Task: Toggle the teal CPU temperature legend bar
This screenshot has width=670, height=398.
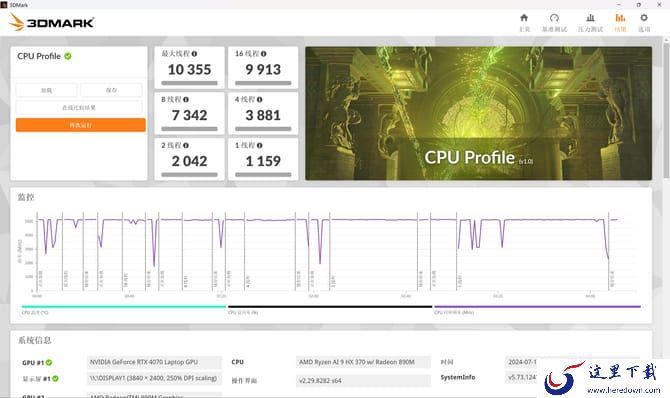Action: pos(123,307)
